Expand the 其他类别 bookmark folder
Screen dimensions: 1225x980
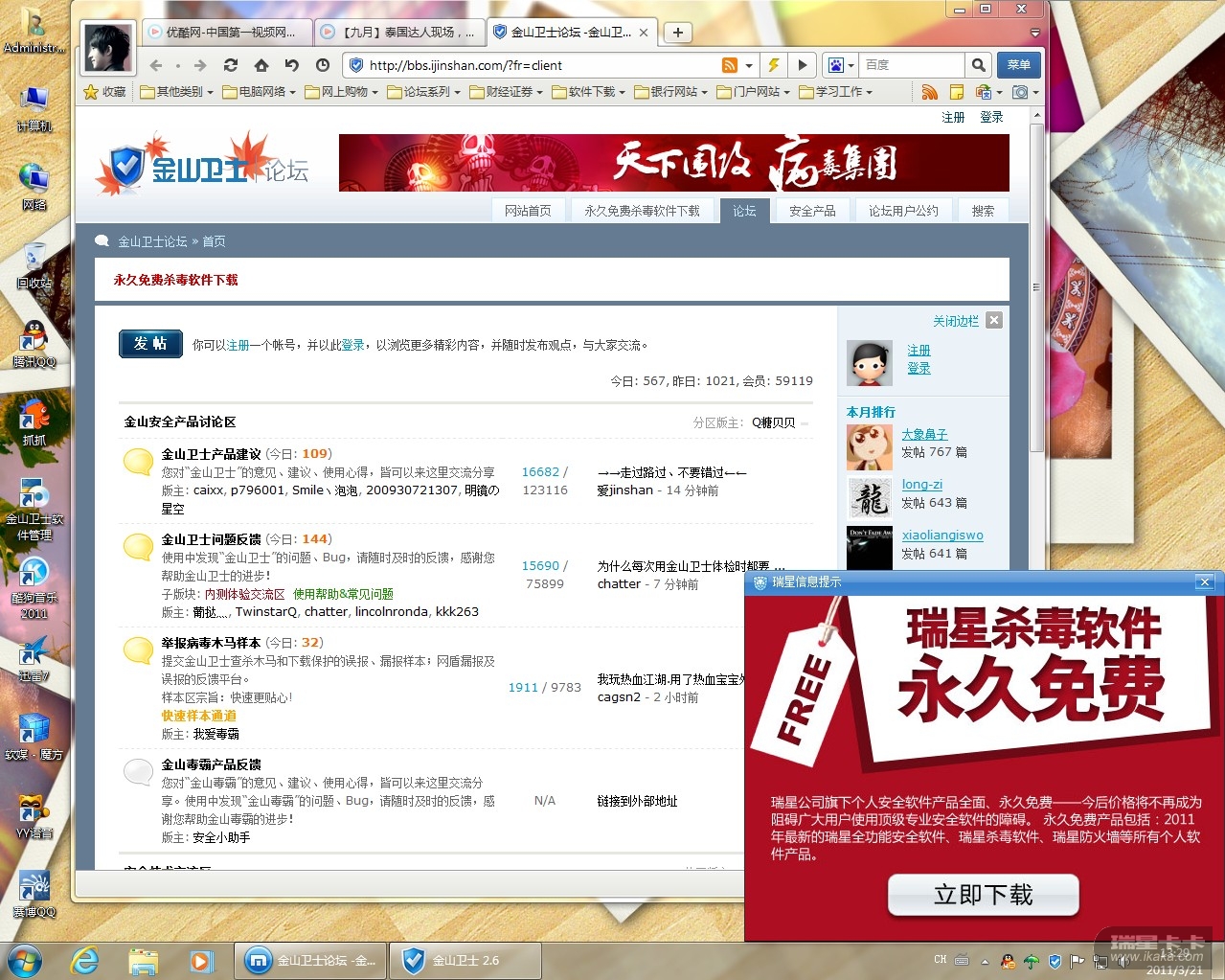coord(176,92)
